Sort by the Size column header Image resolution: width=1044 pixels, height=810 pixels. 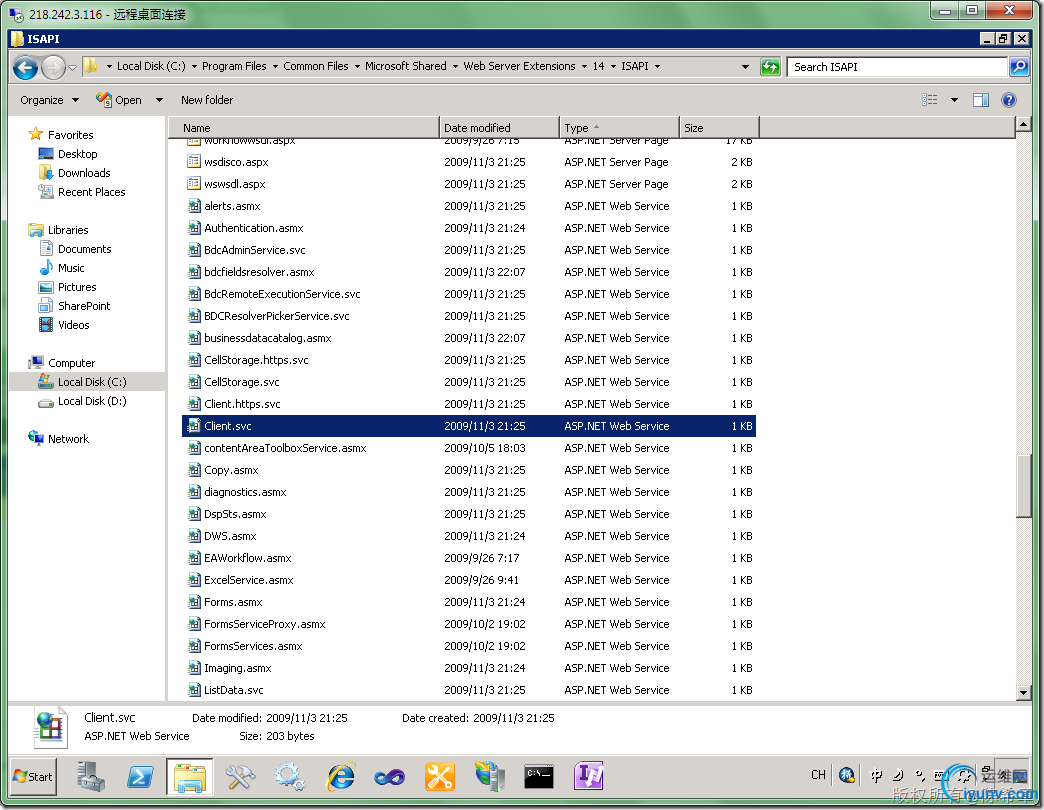[x=719, y=128]
